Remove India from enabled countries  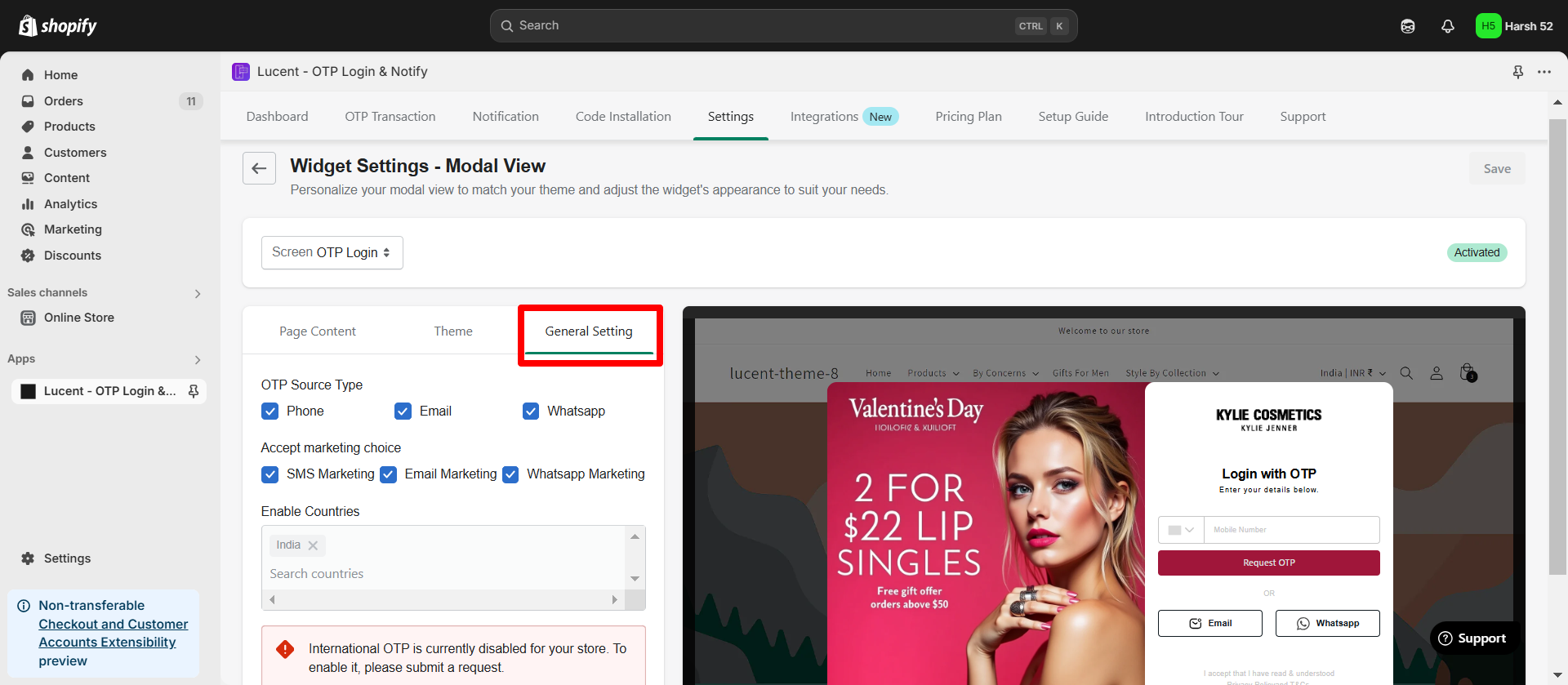click(x=313, y=545)
